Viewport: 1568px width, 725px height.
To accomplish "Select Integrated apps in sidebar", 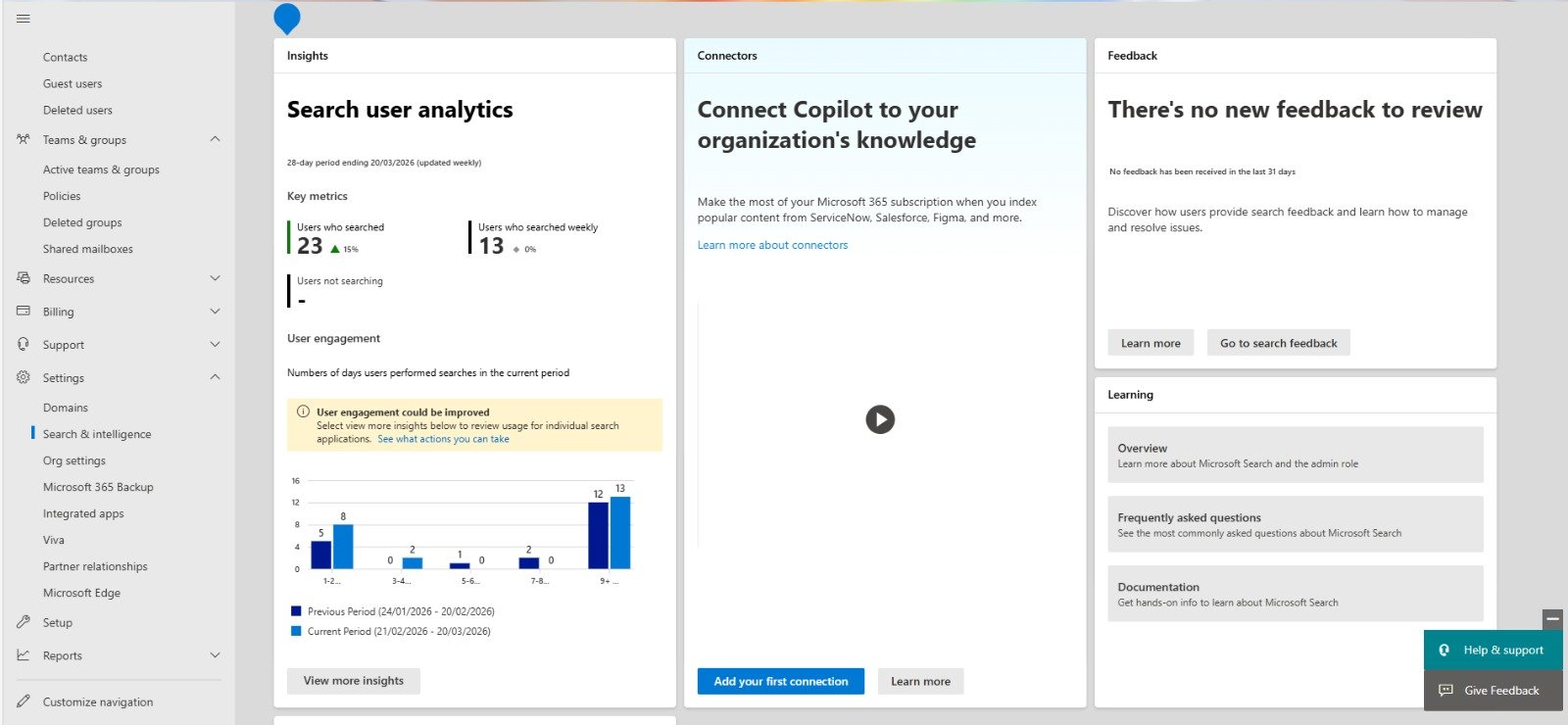I will tap(83, 513).
